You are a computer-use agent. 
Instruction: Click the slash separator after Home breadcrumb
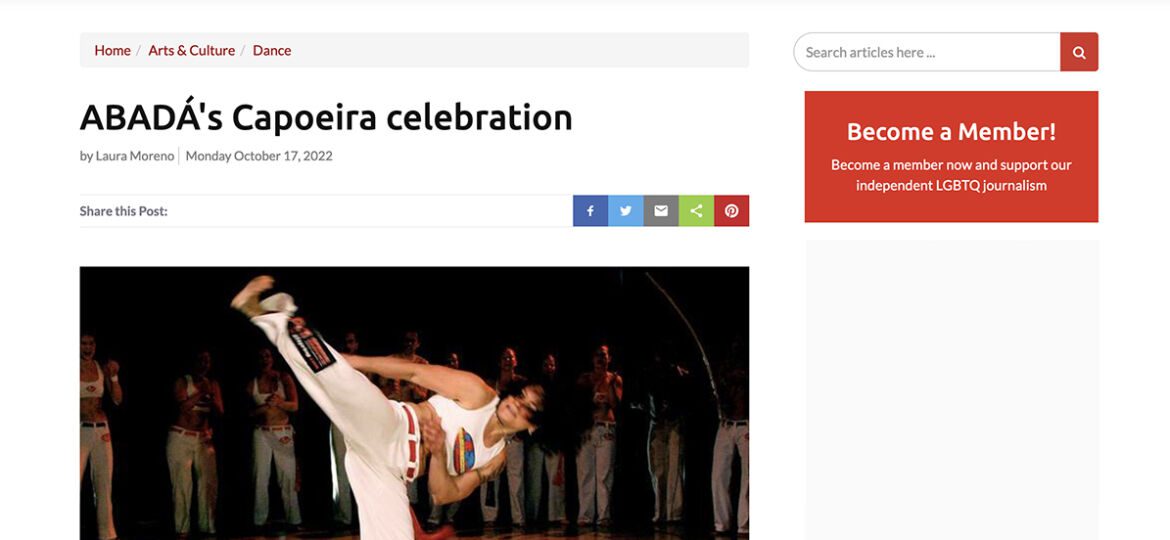[140, 51]
